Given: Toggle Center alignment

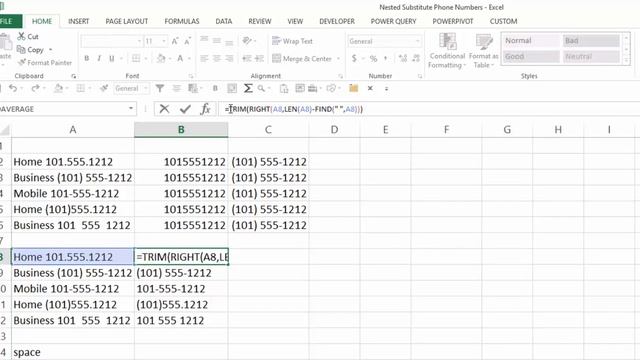Looking at the screenshot, I should (x=217, y=58).
